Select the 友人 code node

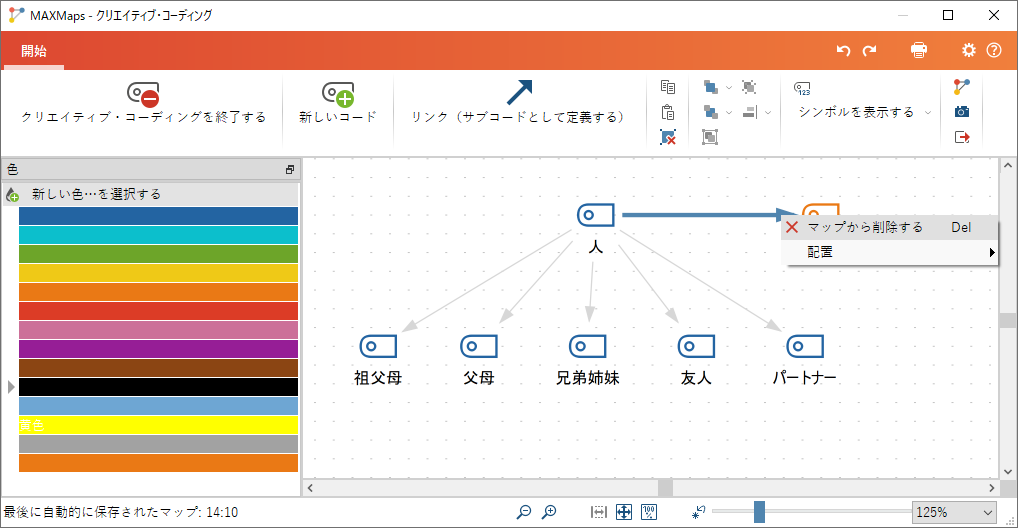pyautogui.click(x=697, y=346)
